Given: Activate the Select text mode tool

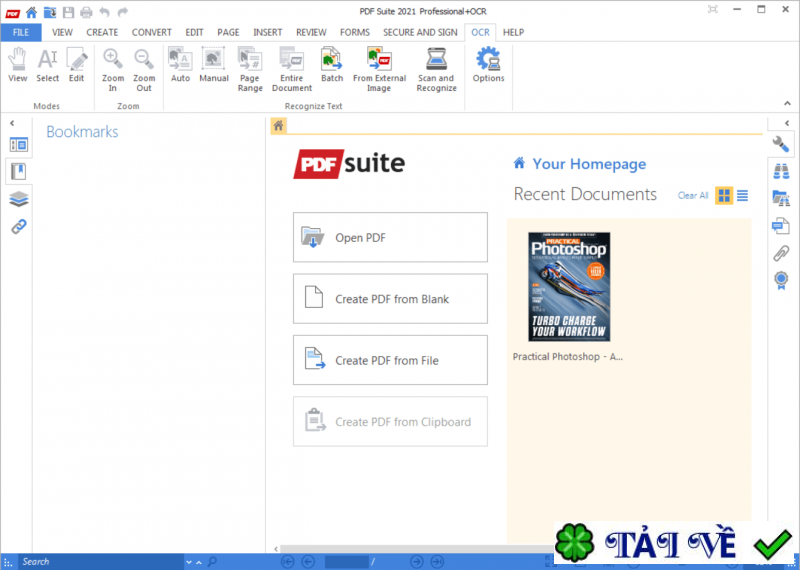Looking at the screenshot, I should pos(47,65).
